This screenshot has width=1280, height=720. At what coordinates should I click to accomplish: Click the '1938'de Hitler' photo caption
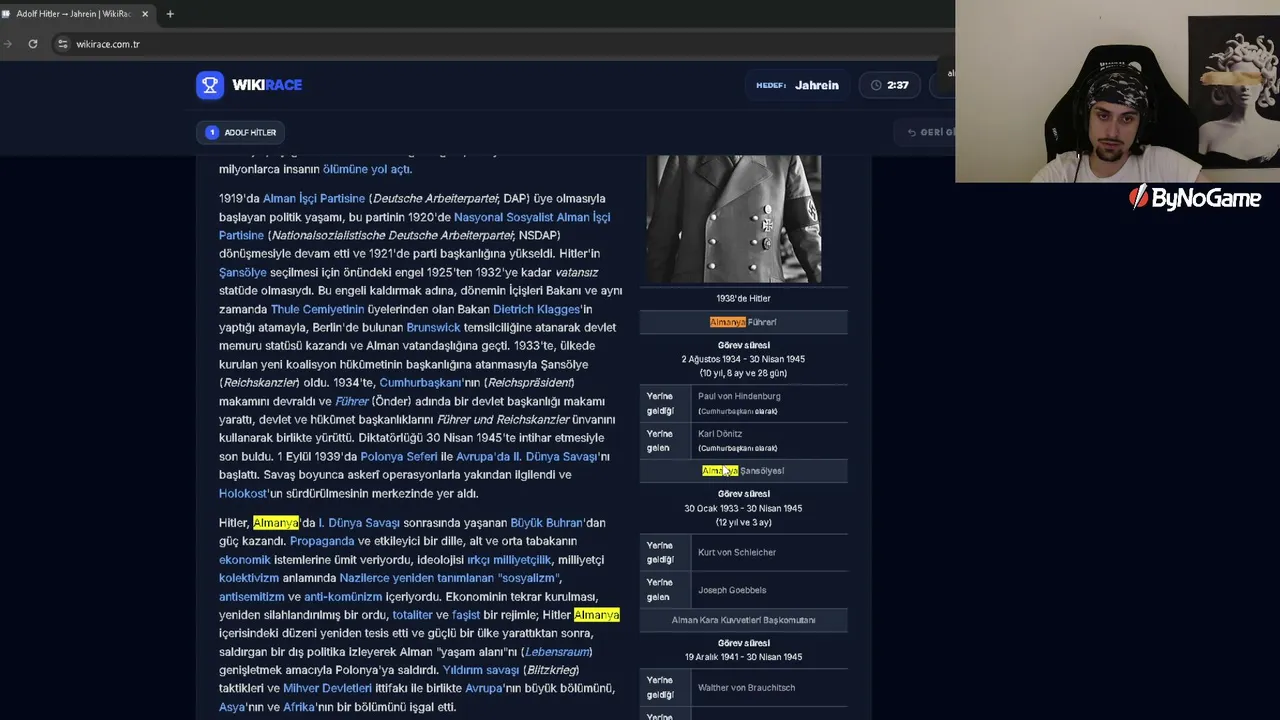point(743,298)
